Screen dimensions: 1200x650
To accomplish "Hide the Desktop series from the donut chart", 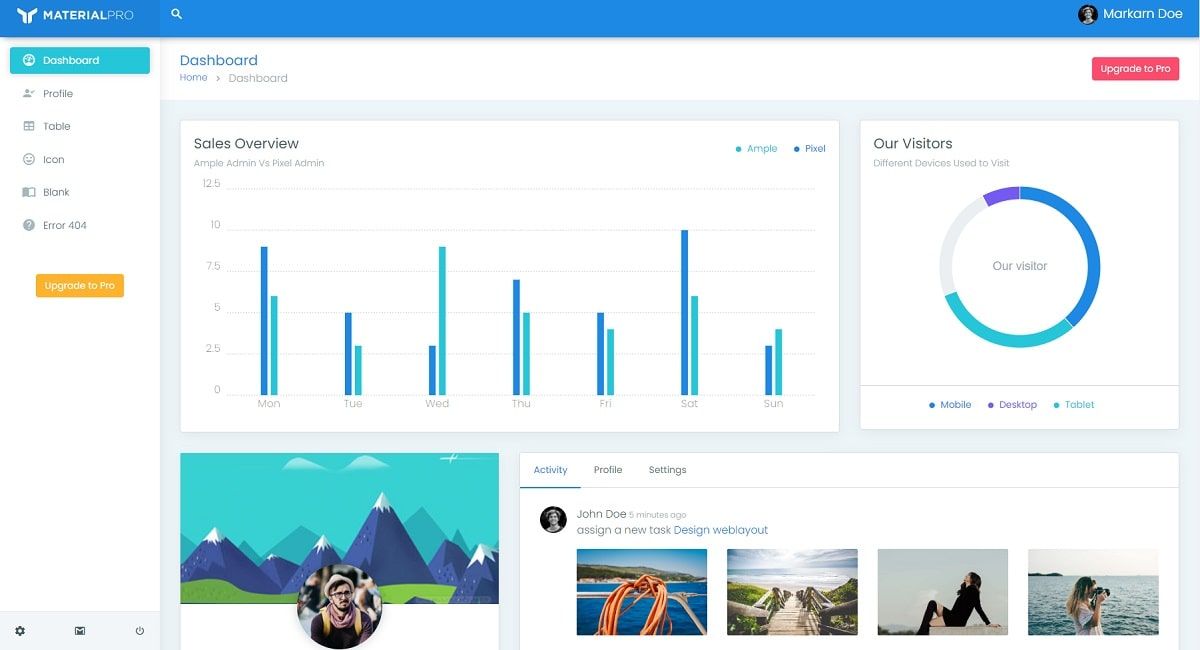I will click(1012, 404).
